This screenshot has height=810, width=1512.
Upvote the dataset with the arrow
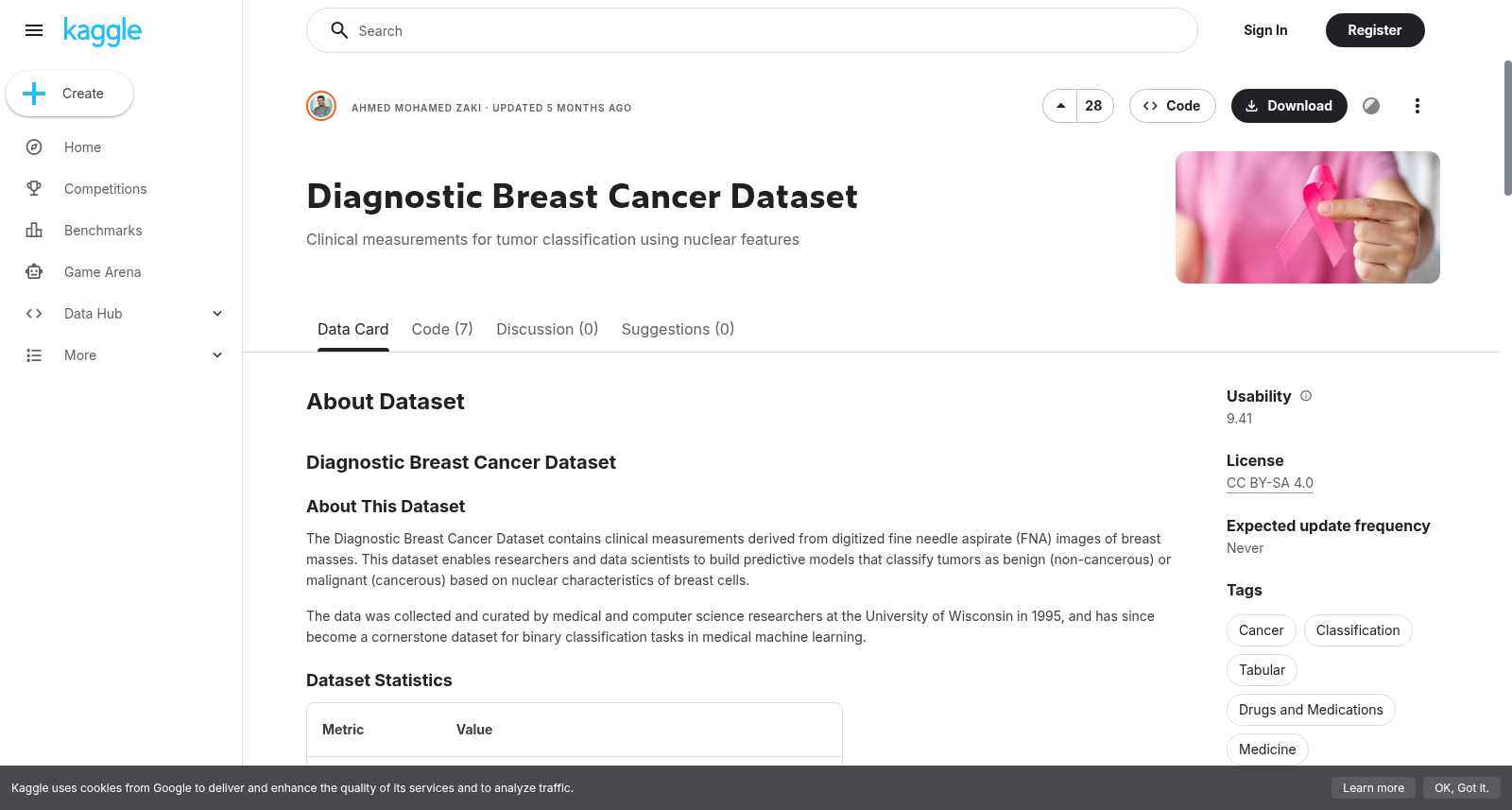[x=1060, y=106]
